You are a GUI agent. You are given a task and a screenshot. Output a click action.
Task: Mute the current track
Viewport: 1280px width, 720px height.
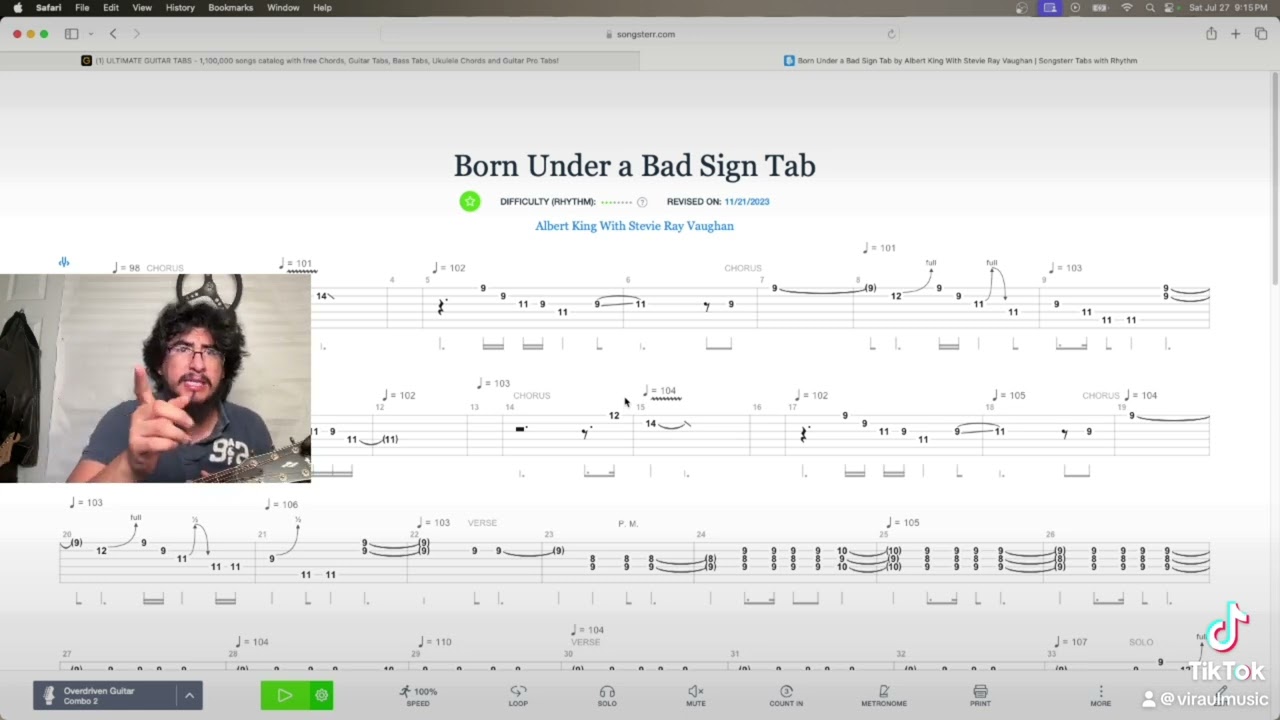[x=696, y=696]
